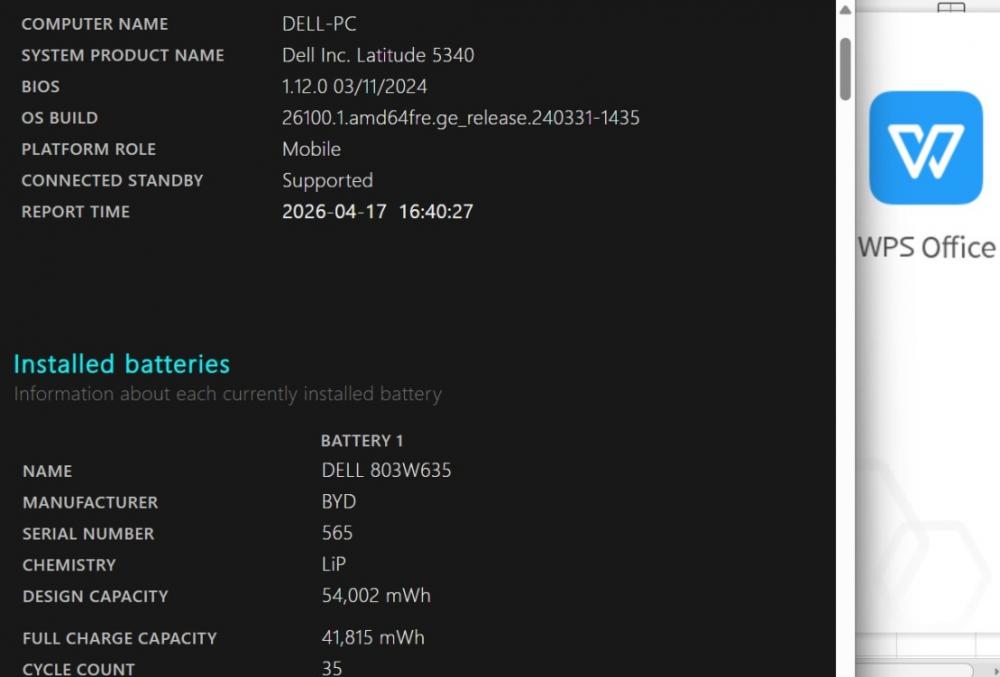This screenshot has width=1000, height=677.
Task: Open the WPS Office app icon
Action: (x=926, y=148)
